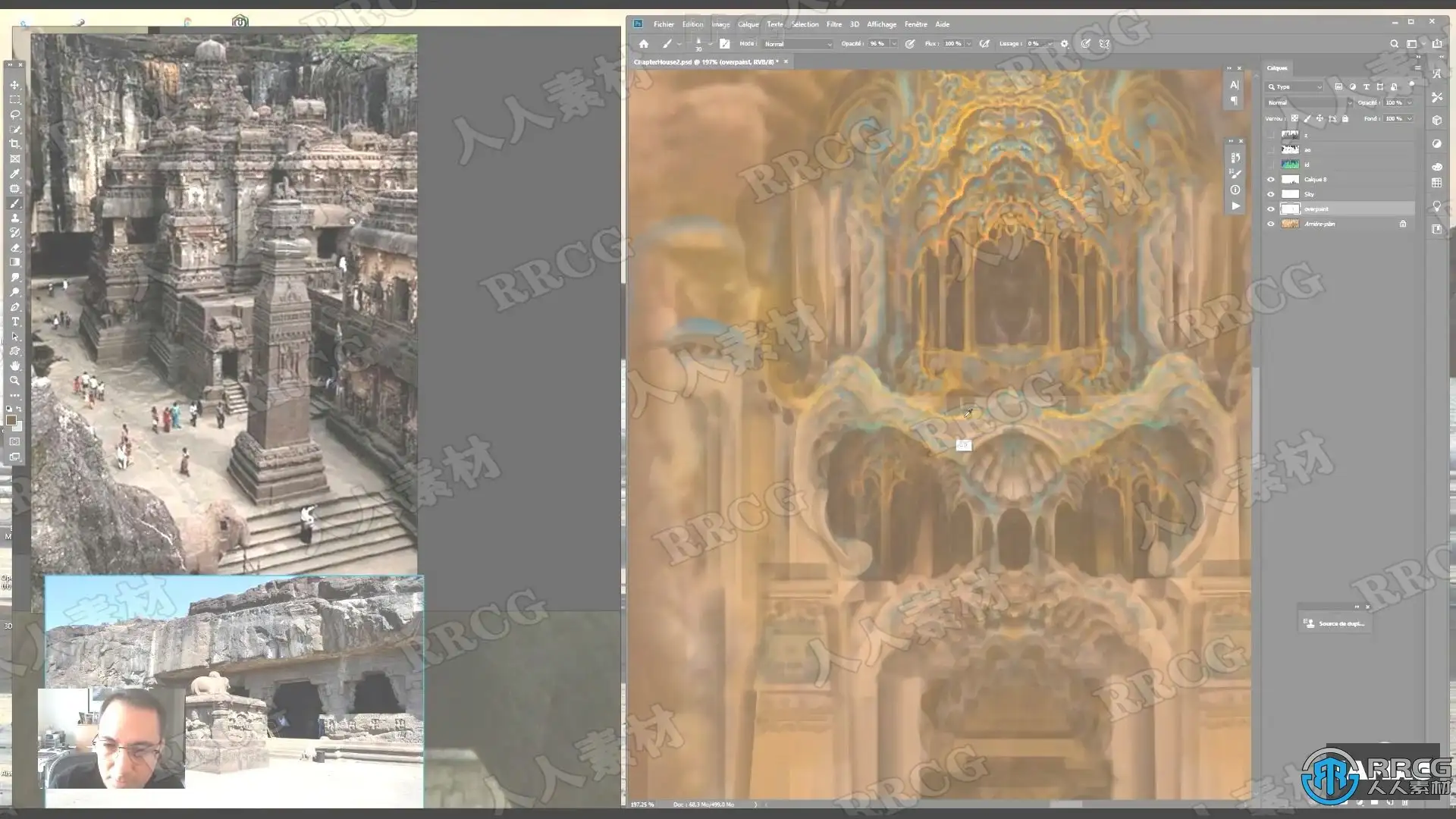The image size is (1456, 819).
Task: Click the Home icon in options bar
Action: tap(644, 44)
